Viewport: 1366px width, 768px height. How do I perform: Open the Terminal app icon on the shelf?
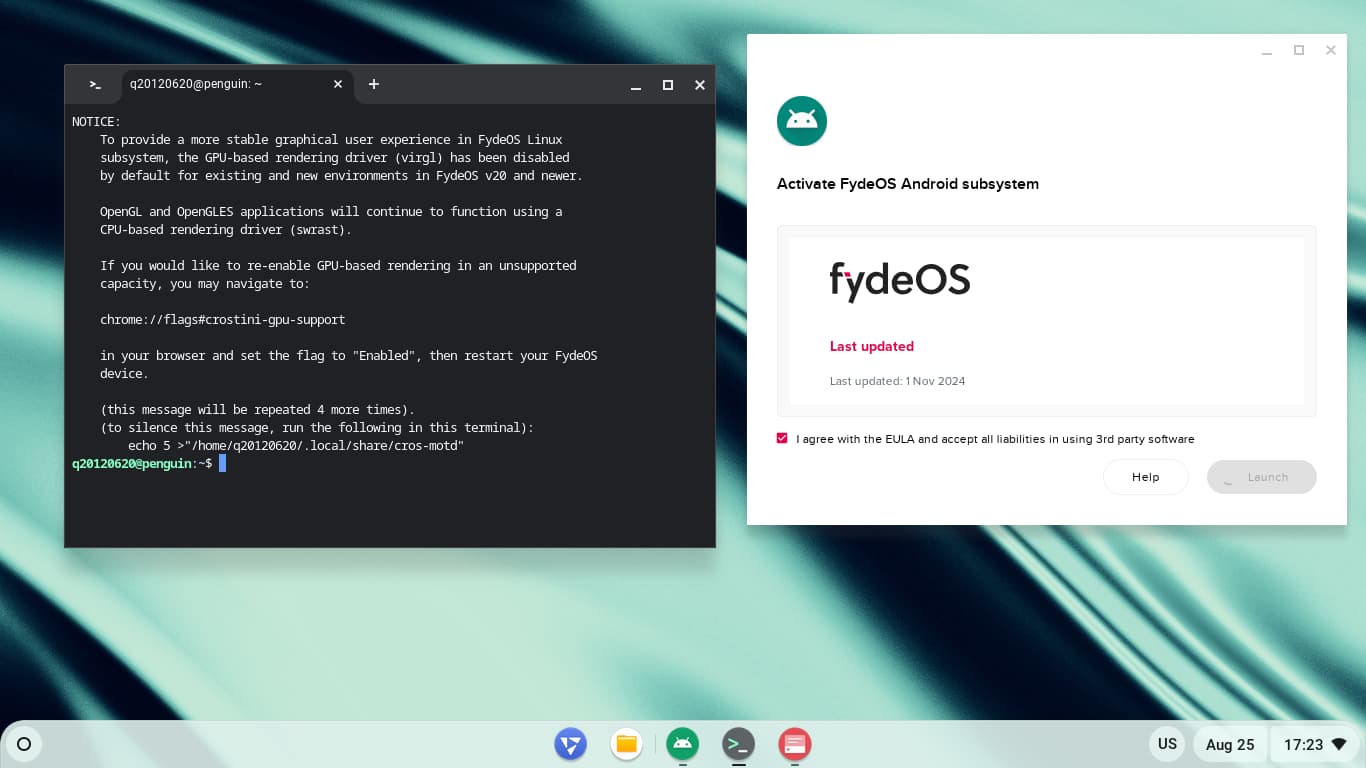pos(738,744)
